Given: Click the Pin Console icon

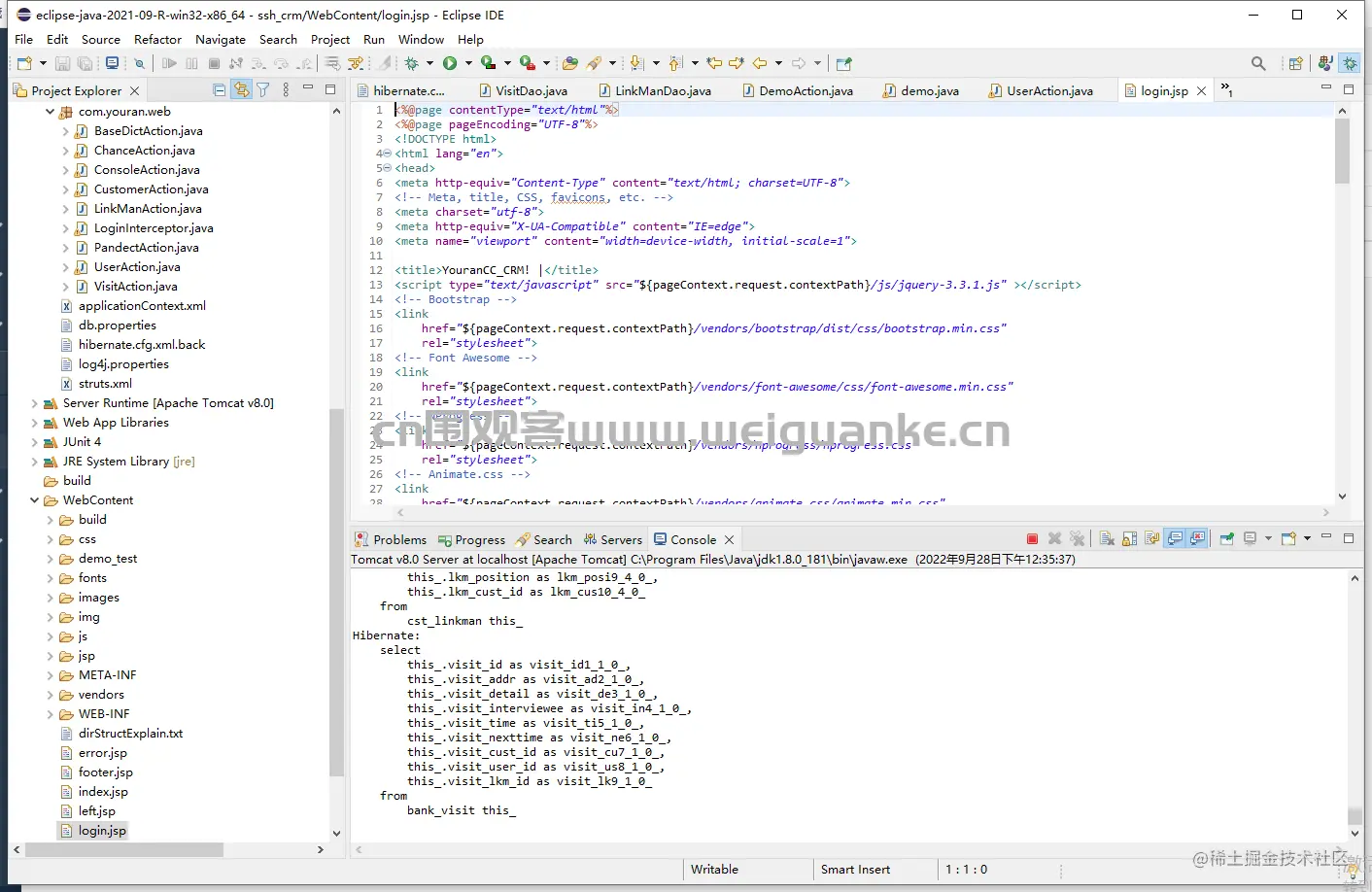Looking at the screenshot, I should [1227, 538].
